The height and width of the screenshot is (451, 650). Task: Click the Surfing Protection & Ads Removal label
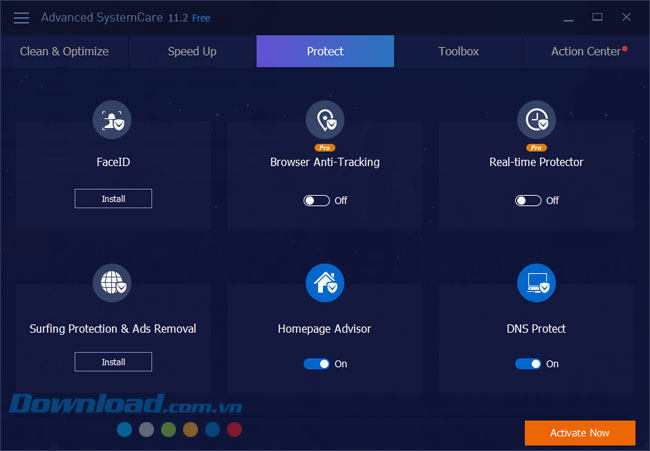point(113,329)
